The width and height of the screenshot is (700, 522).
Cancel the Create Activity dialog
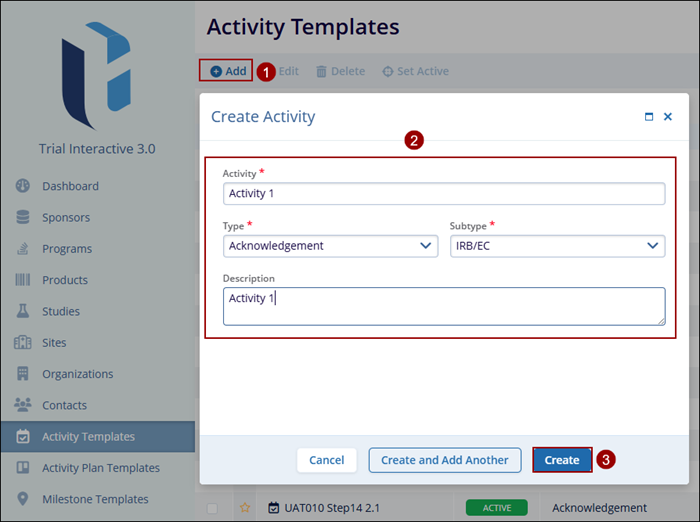pos(326,460)
